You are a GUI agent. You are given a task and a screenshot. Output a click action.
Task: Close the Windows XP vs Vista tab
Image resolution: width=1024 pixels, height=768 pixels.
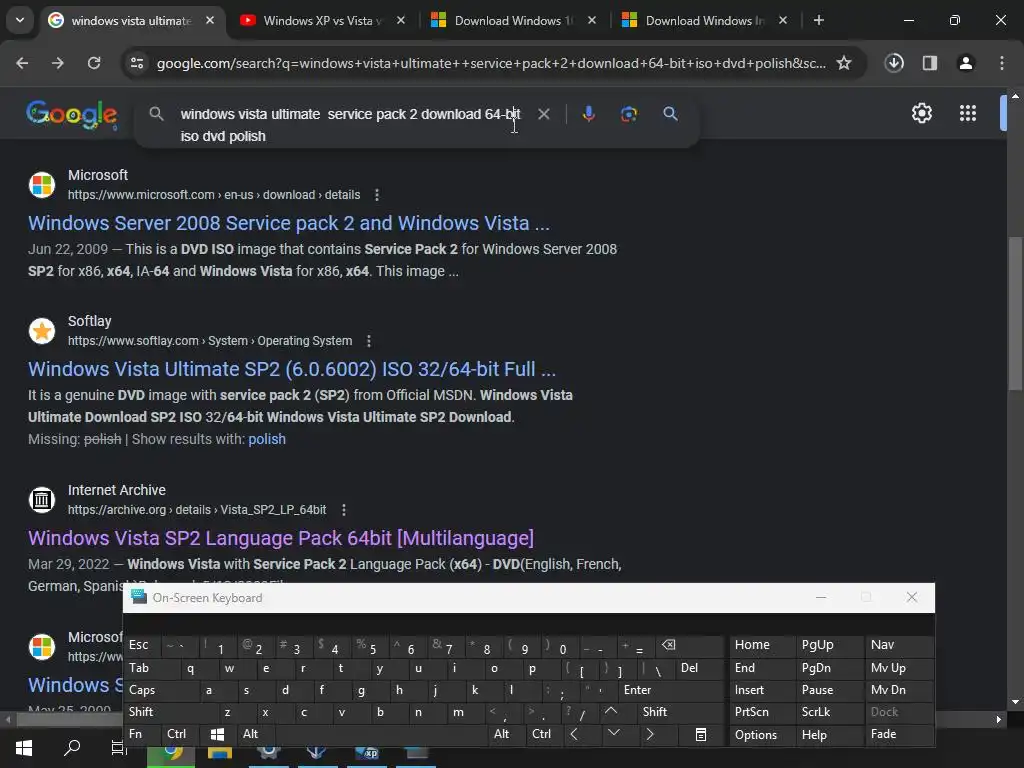401,20
